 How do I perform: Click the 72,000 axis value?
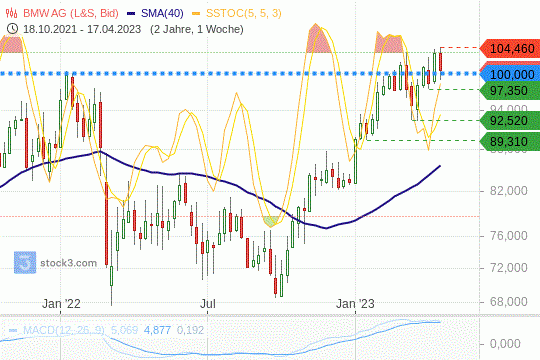tap(509, 268)
